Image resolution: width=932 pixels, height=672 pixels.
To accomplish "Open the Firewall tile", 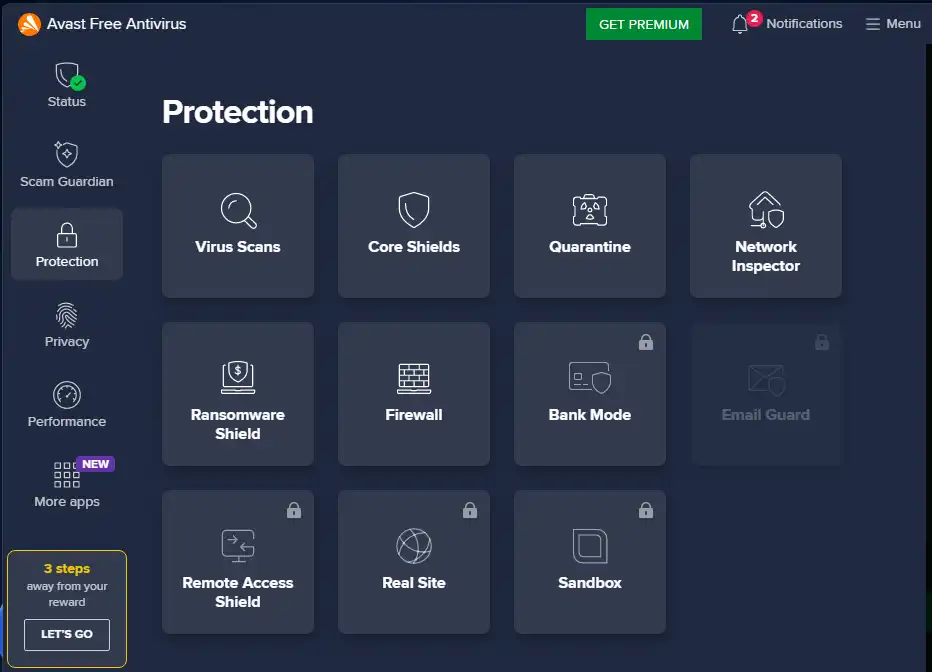I will click(x=413, y=393).
